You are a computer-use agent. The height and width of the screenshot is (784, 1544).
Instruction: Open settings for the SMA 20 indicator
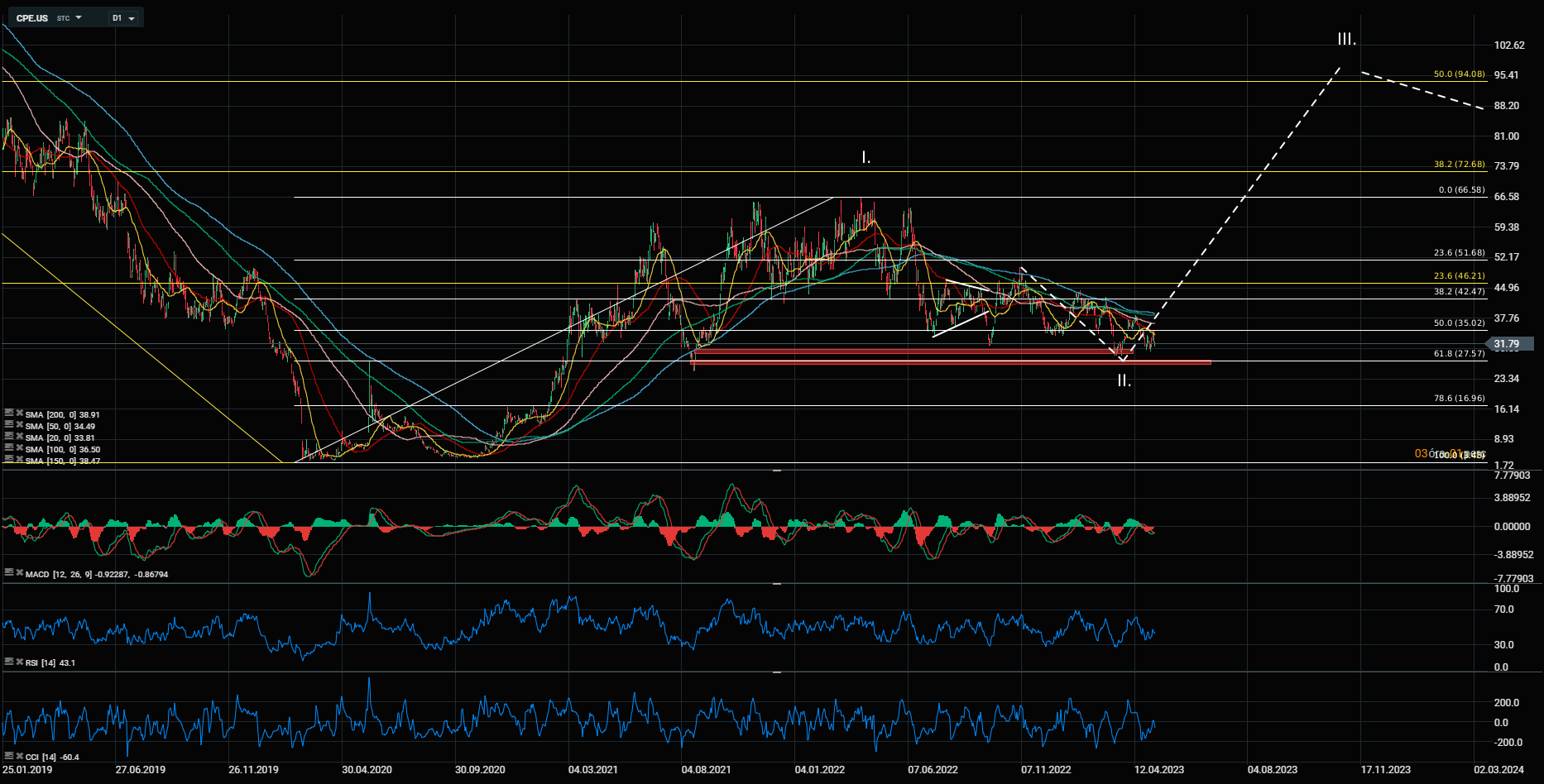[x=8, y=436]
